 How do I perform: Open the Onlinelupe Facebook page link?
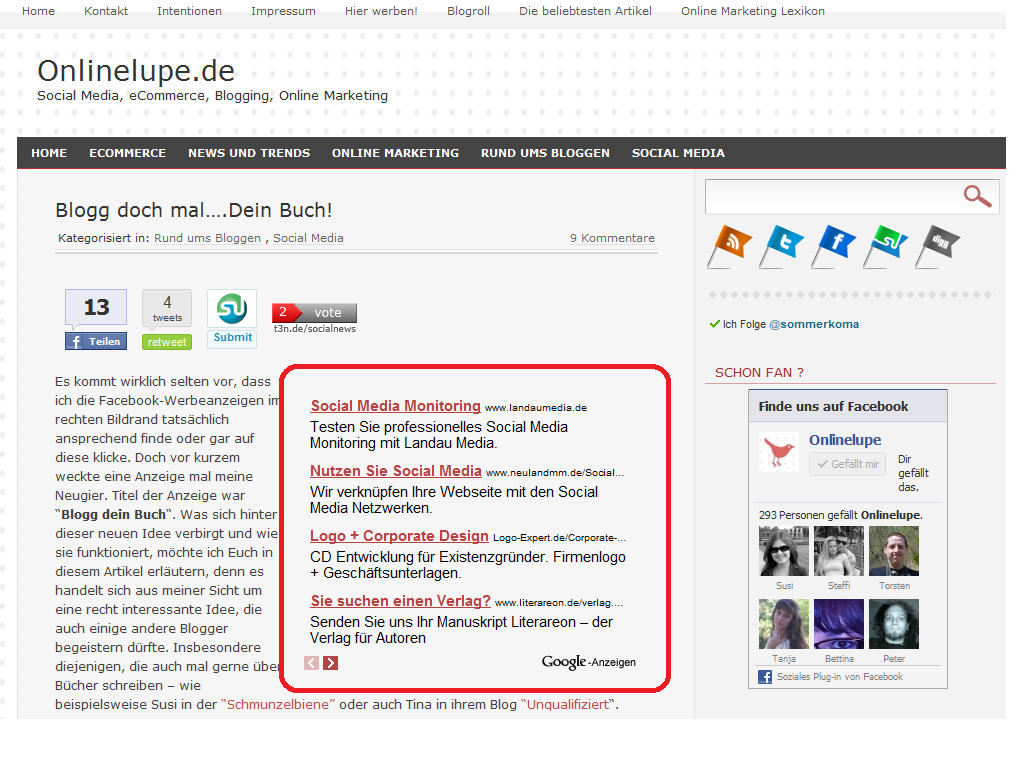(845, 440)
